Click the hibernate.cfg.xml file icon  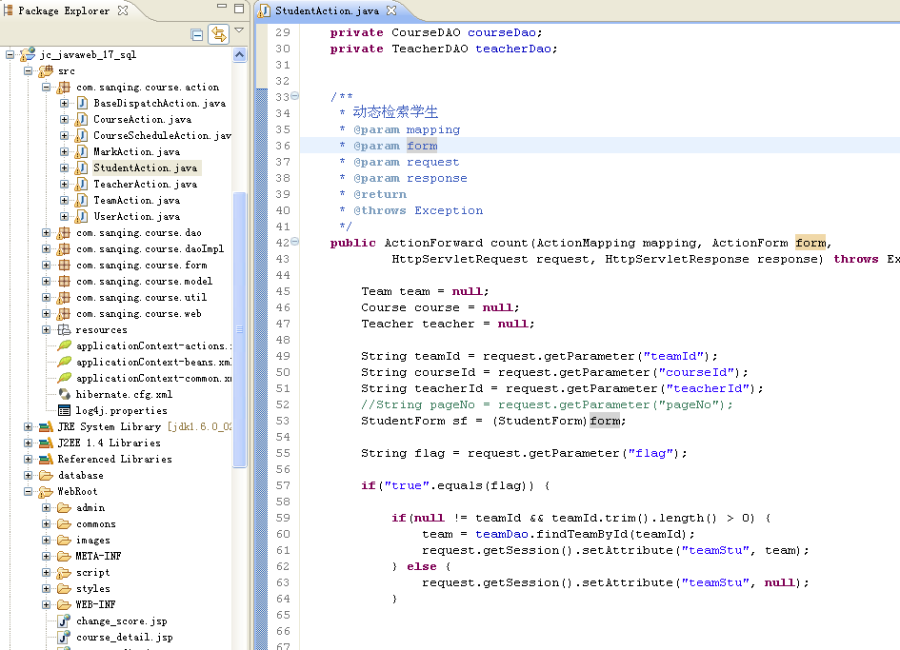(x=66, y=394)
